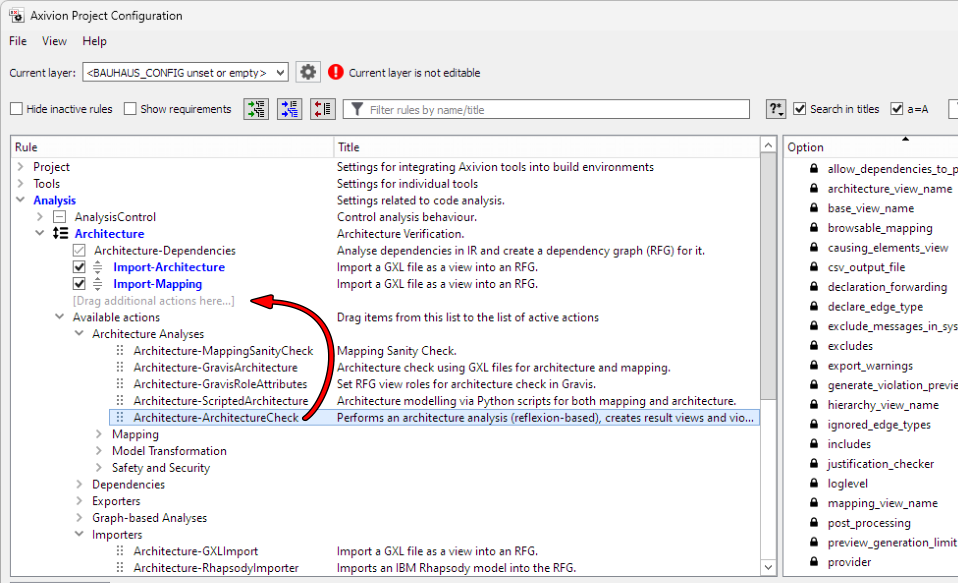958x583 pixels.
Task: Uncheck Search in titles checkbox
Action: point(800,109)
